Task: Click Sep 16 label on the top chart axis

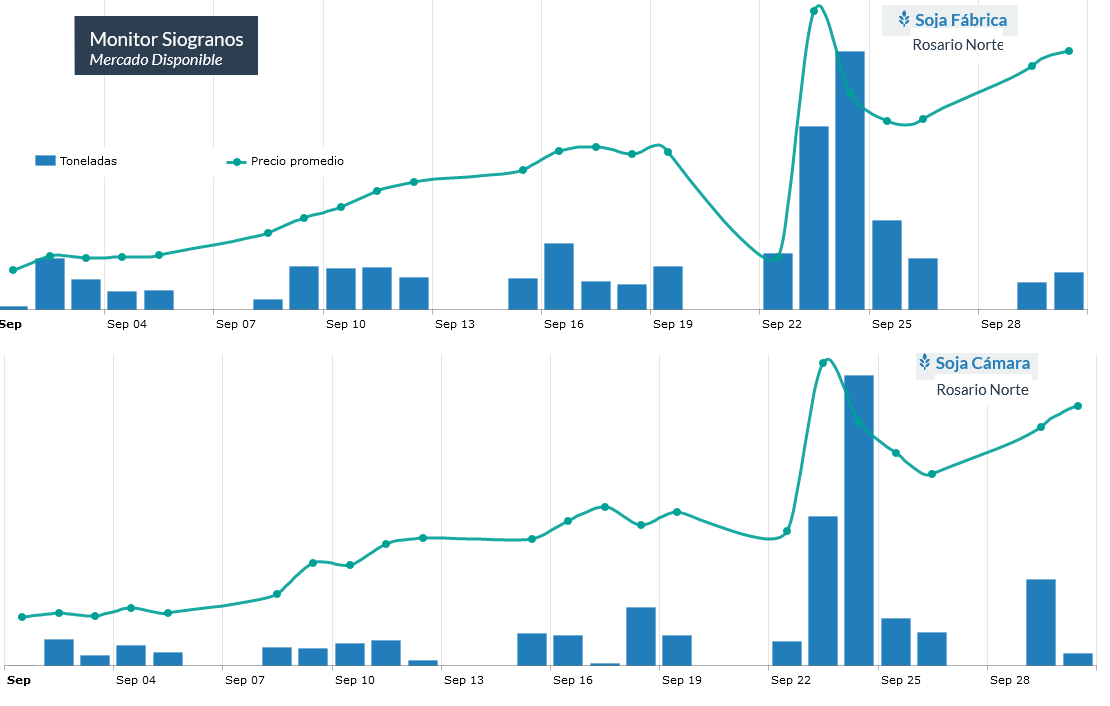Action: [563, 324]
